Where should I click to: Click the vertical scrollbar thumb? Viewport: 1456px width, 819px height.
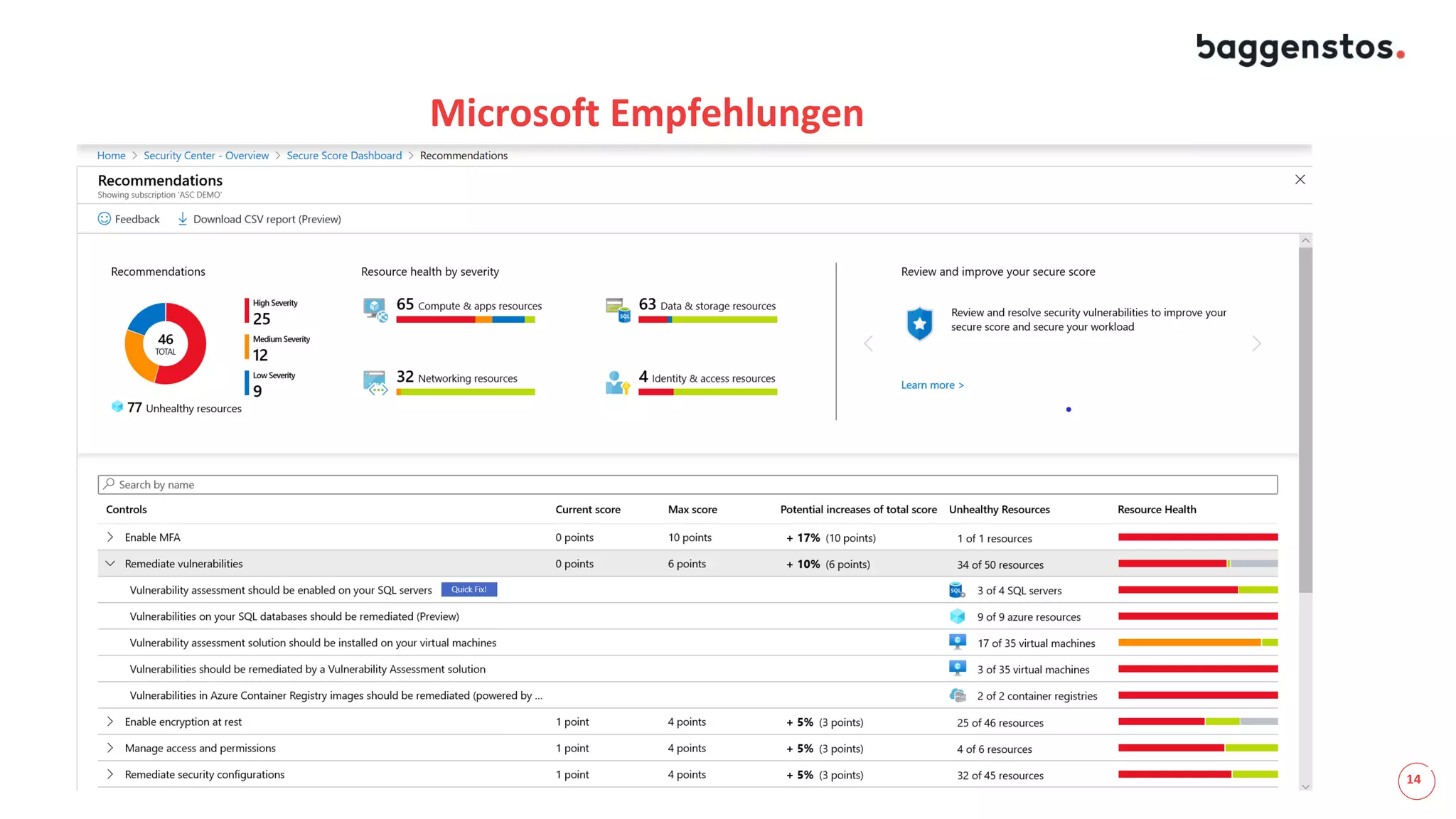click(x=1305, y=419)
